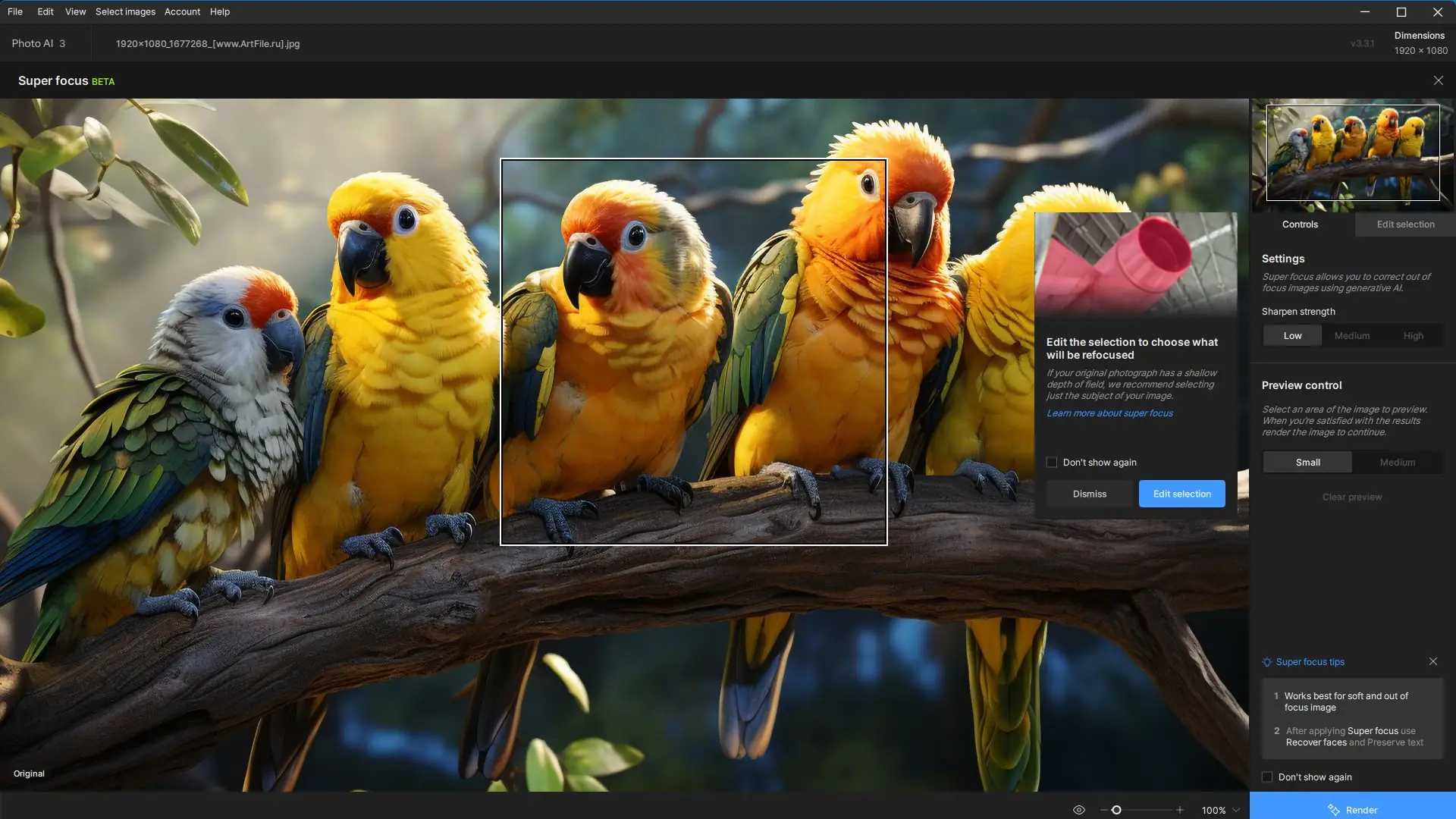Viewport: 1456px width, 819px height.
Task: Click the Super focus tips lightbulb icon
Action: click(x=1266, y=662)
